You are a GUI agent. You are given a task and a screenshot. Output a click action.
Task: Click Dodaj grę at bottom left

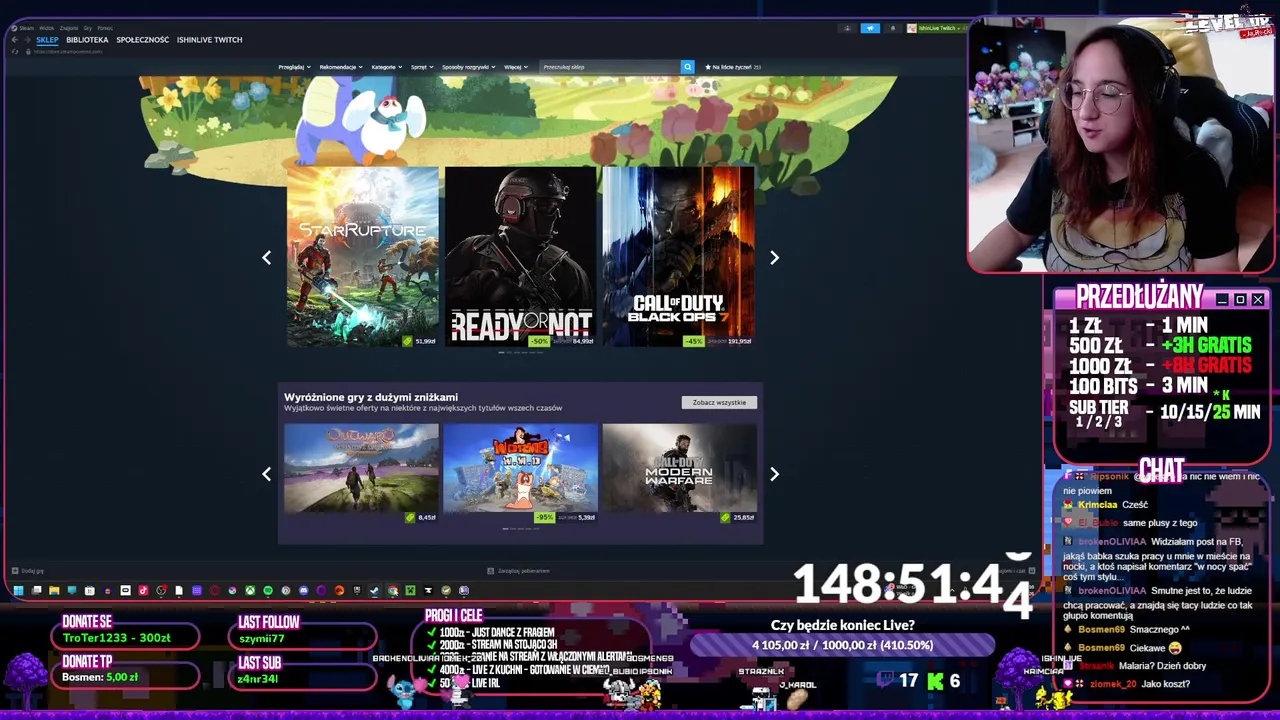[26, 571]
